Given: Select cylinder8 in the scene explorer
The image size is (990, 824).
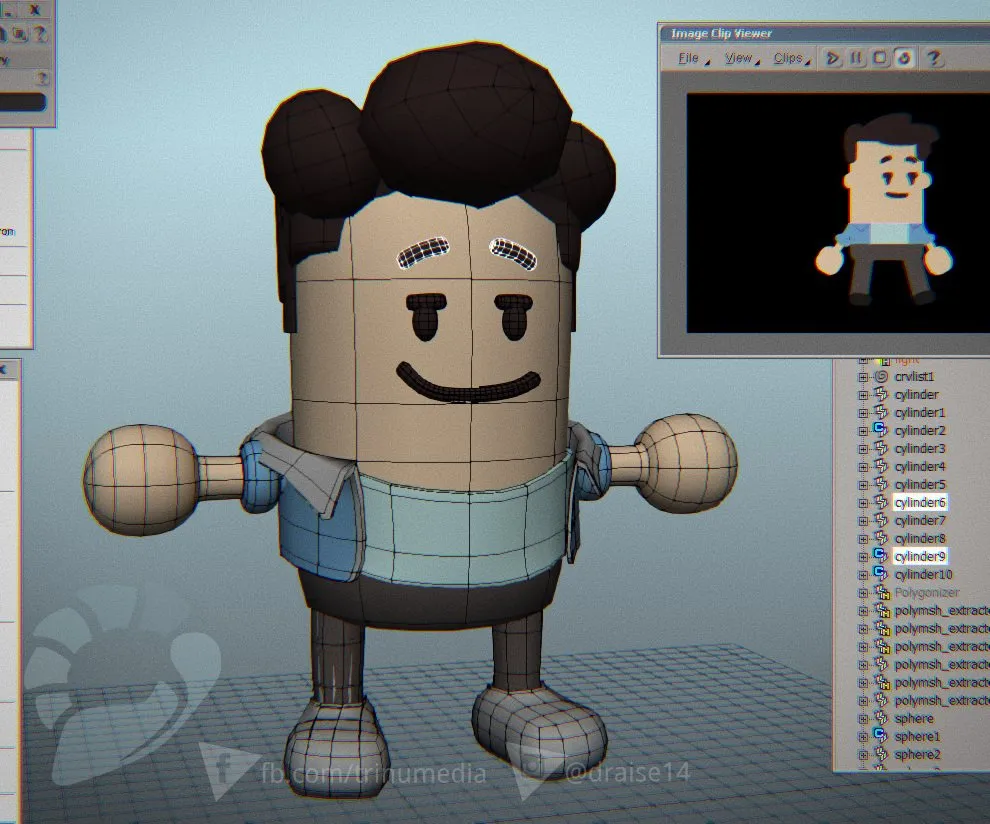Looking at the screenshot, I should pos(920,538).
